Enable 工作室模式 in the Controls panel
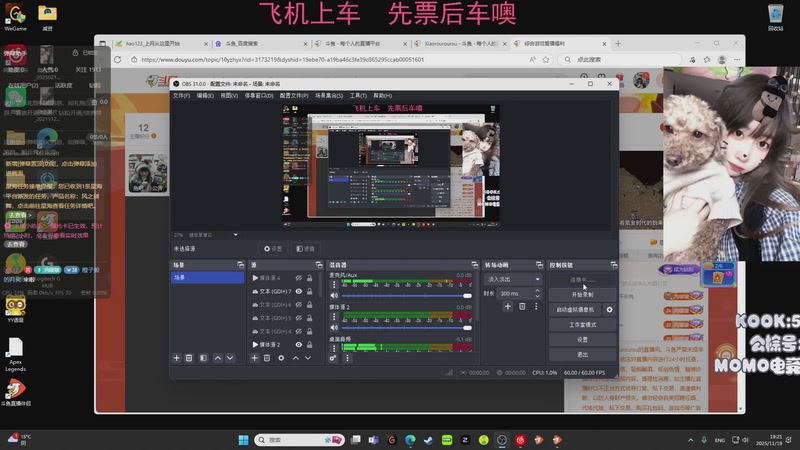The width and height of the screenshot is (800, 450). click(583, 324)
